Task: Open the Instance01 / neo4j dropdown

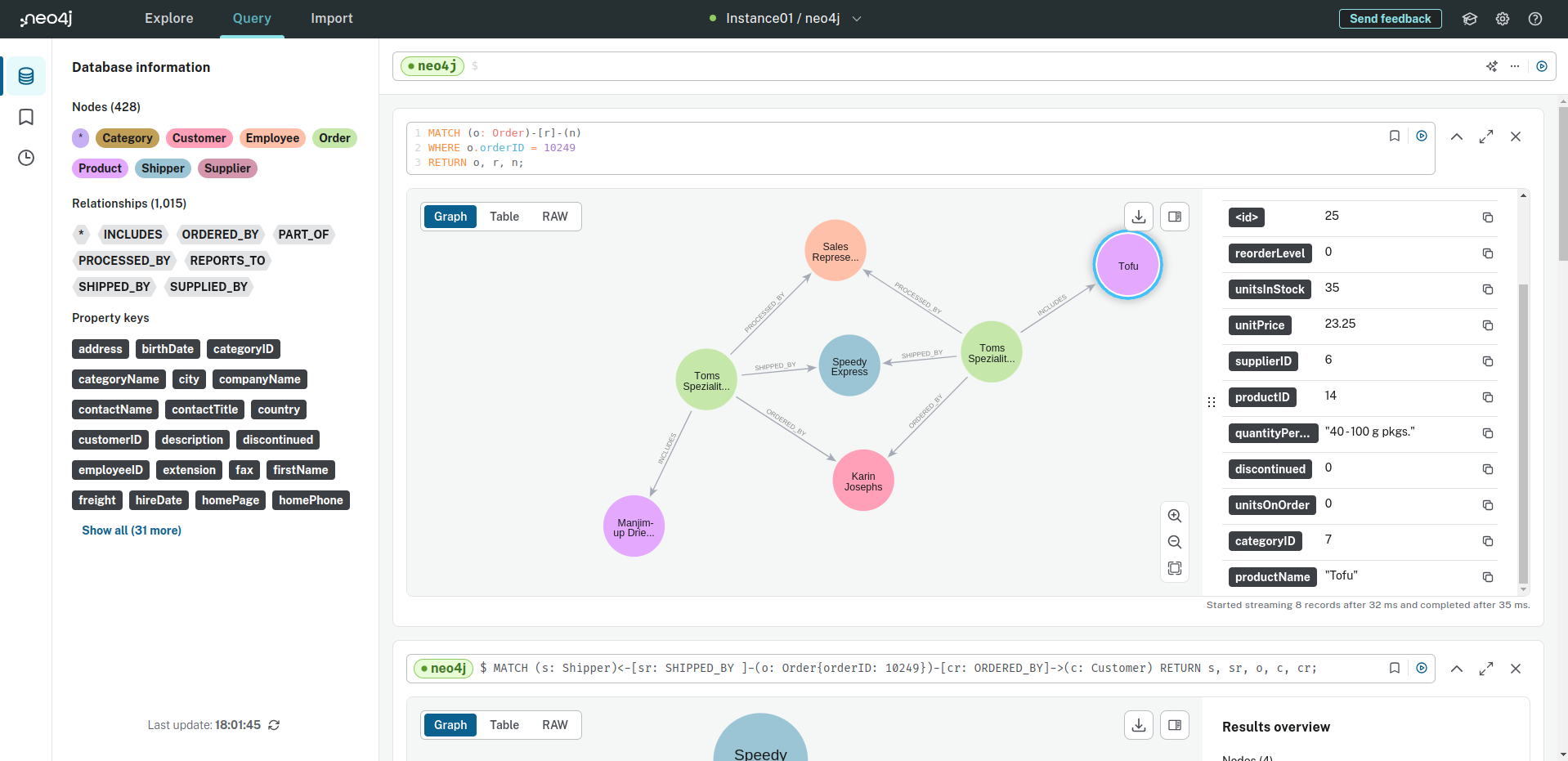Action: [x=785, y=19]
